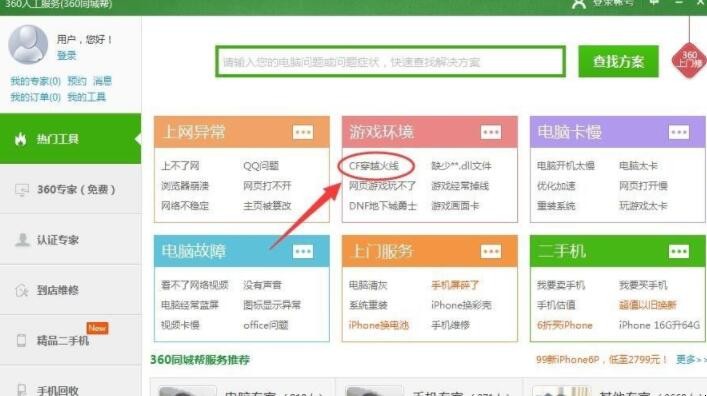The image size is (707, 396).
Task: Select 游戏经常掉线 item
Action: [x=460, y=186]
